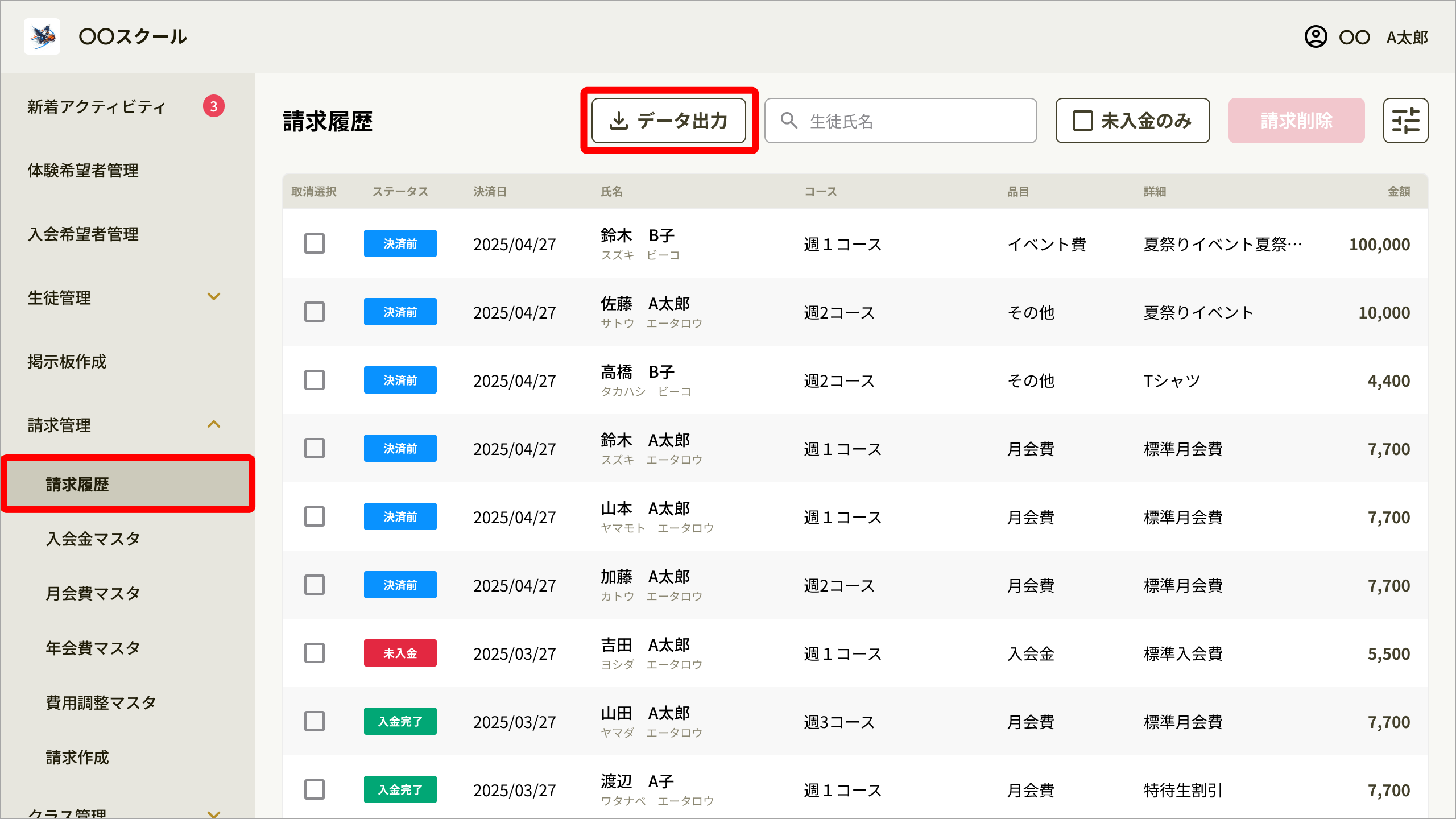The width and height of the screenshot is (1456, 819).
Task: Open 入会希望者管理 in sidebar
Action: (83, 234)
